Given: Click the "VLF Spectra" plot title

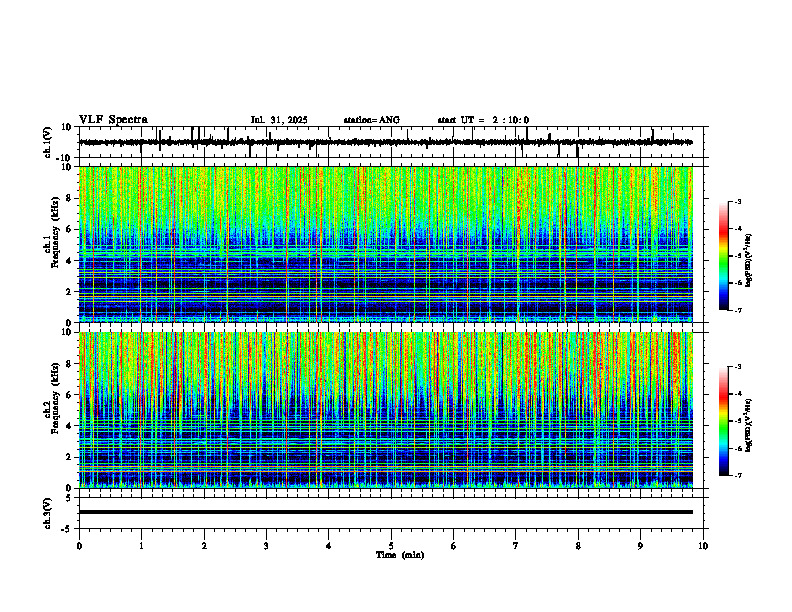Looking at the screenshot, I should tap(113, 120).
